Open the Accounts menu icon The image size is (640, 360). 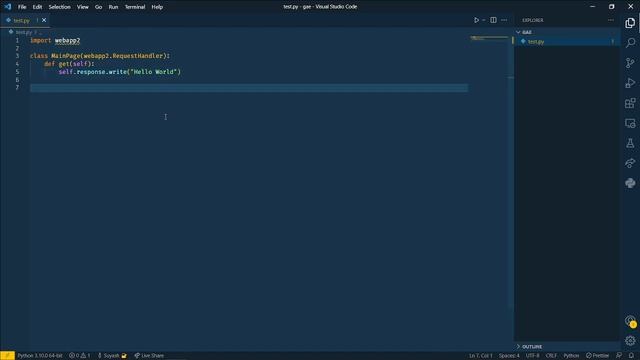(x=630, y=321)
